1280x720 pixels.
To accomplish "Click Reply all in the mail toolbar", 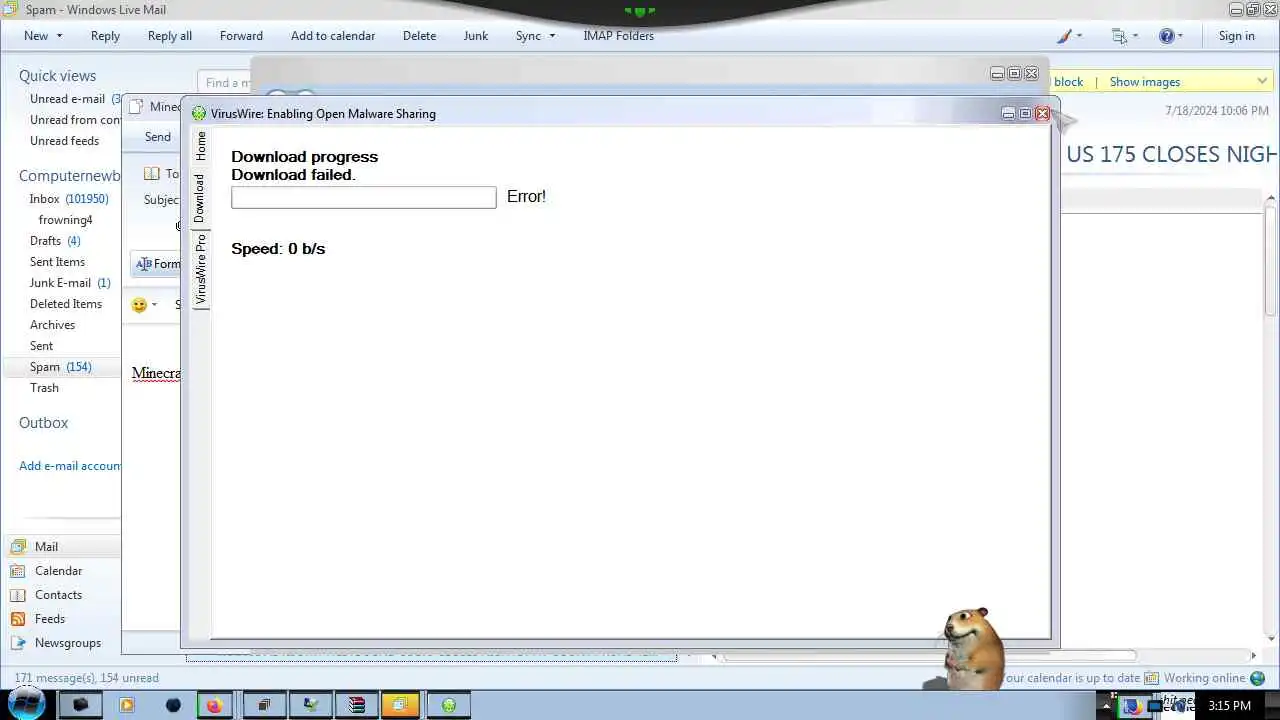I will click(x=170, y=36).
